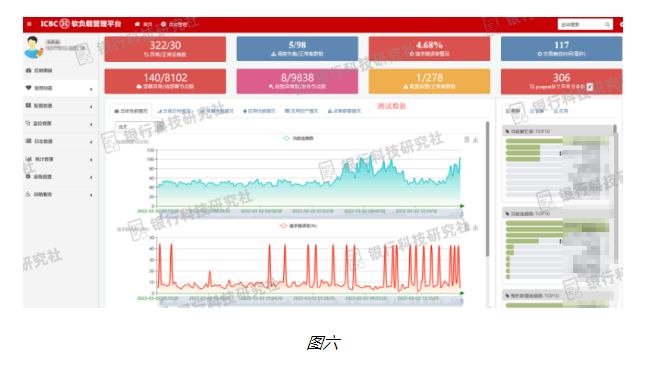Image resolution: width=665 pixels, height=366 pixels.
Task: Open the home icon in the red header
Action: click(x=137, y=24)
